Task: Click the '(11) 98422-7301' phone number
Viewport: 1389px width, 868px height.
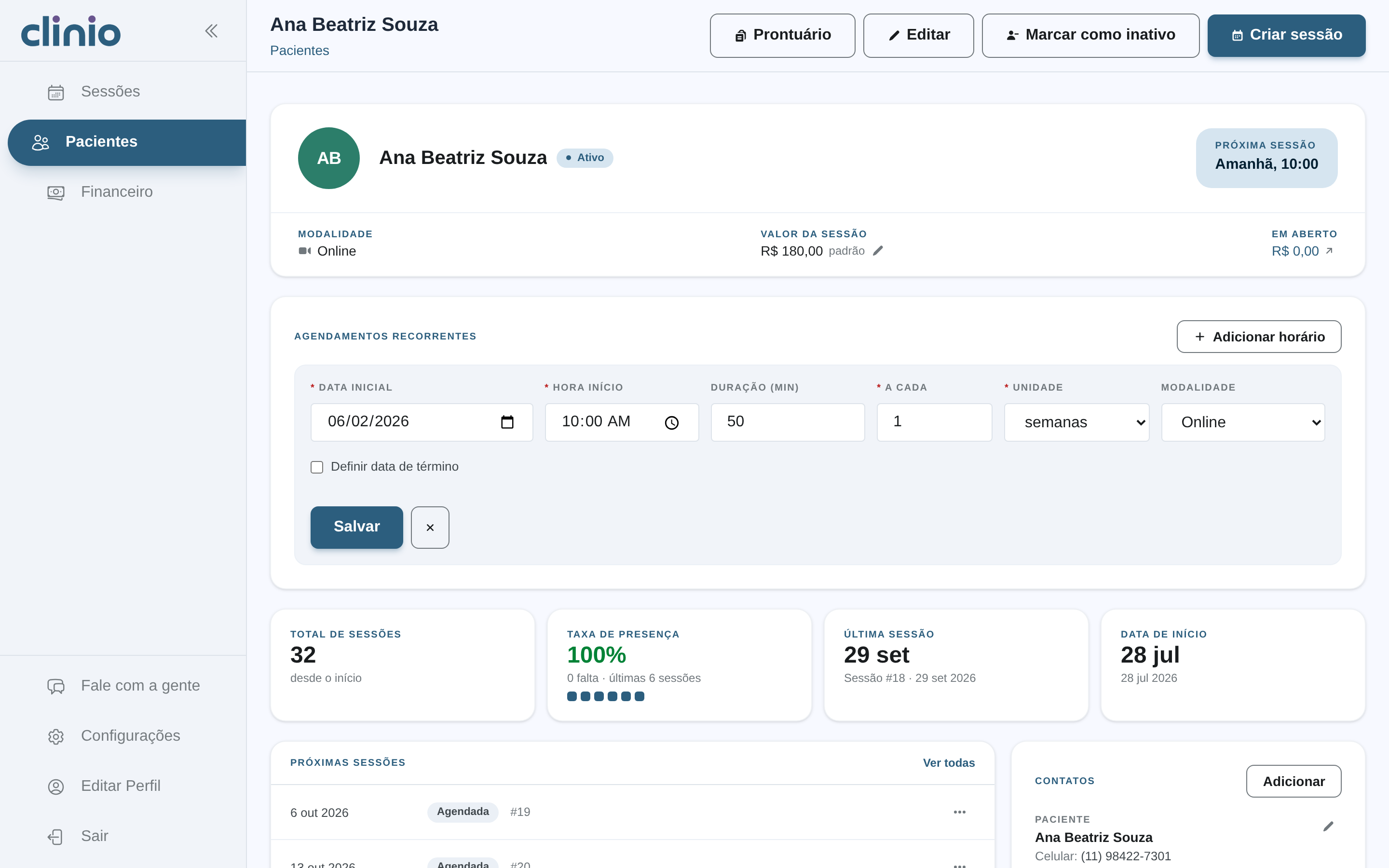Action: click(1125, 856)
